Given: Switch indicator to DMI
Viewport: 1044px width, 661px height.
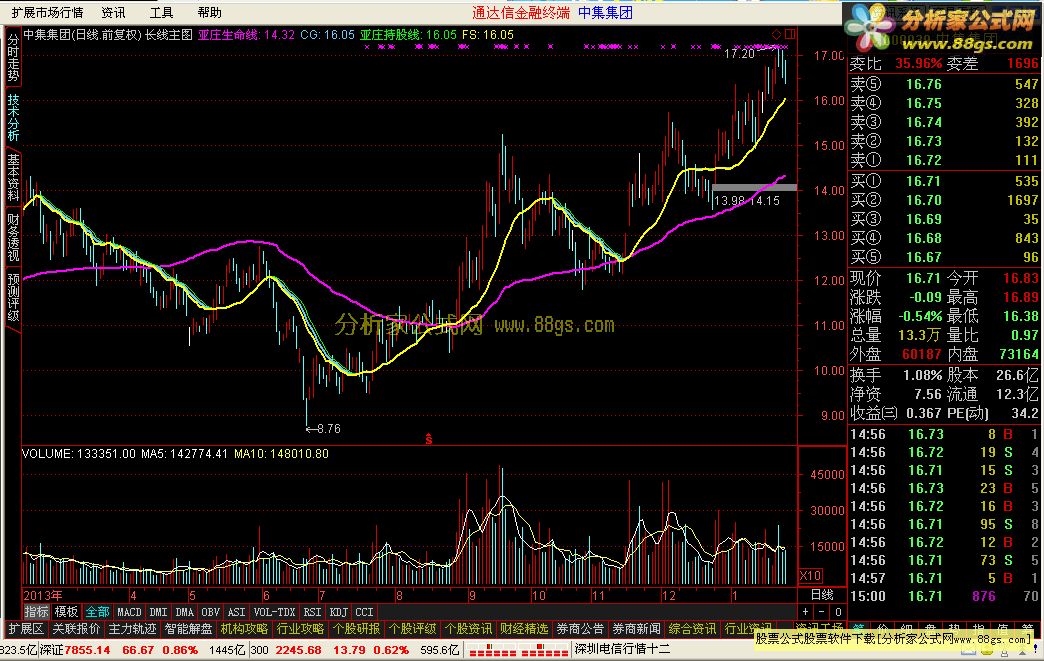Looking at the screenshot, I should pos(158,612).
